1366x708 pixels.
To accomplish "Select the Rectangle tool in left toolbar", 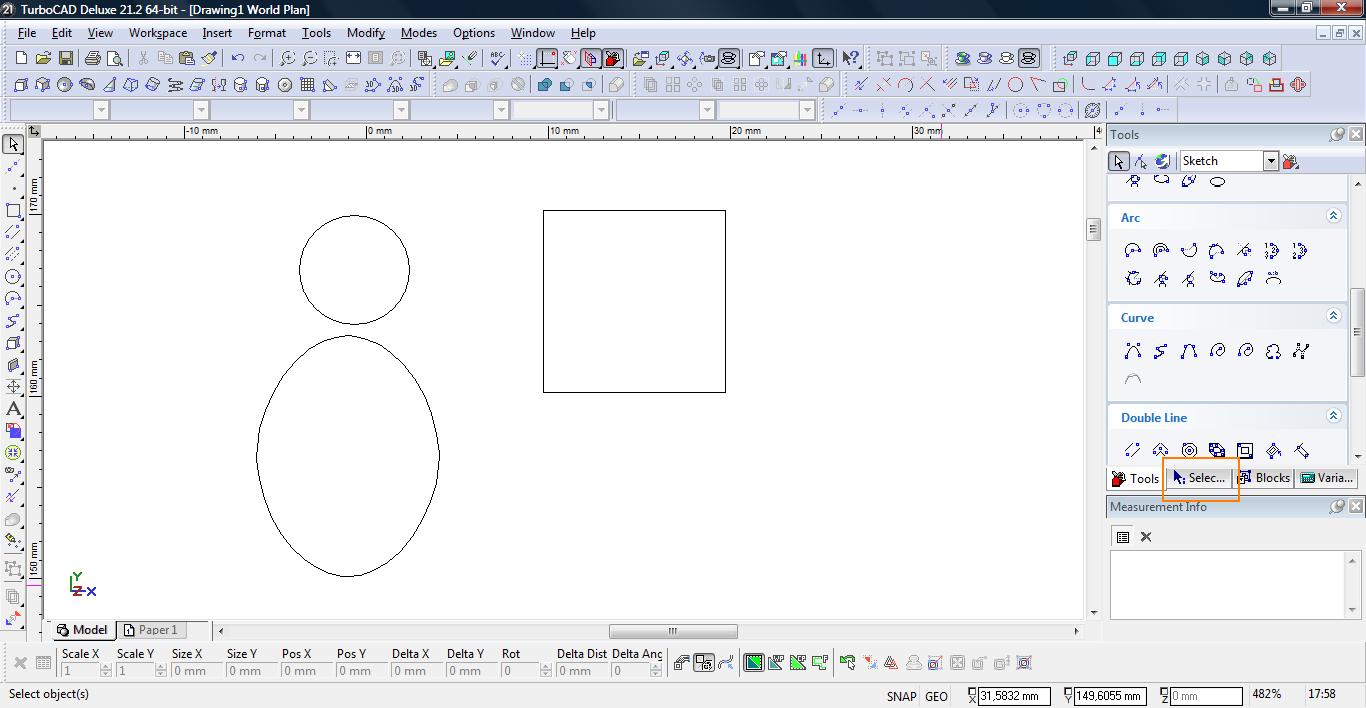I will coord(13,211).
